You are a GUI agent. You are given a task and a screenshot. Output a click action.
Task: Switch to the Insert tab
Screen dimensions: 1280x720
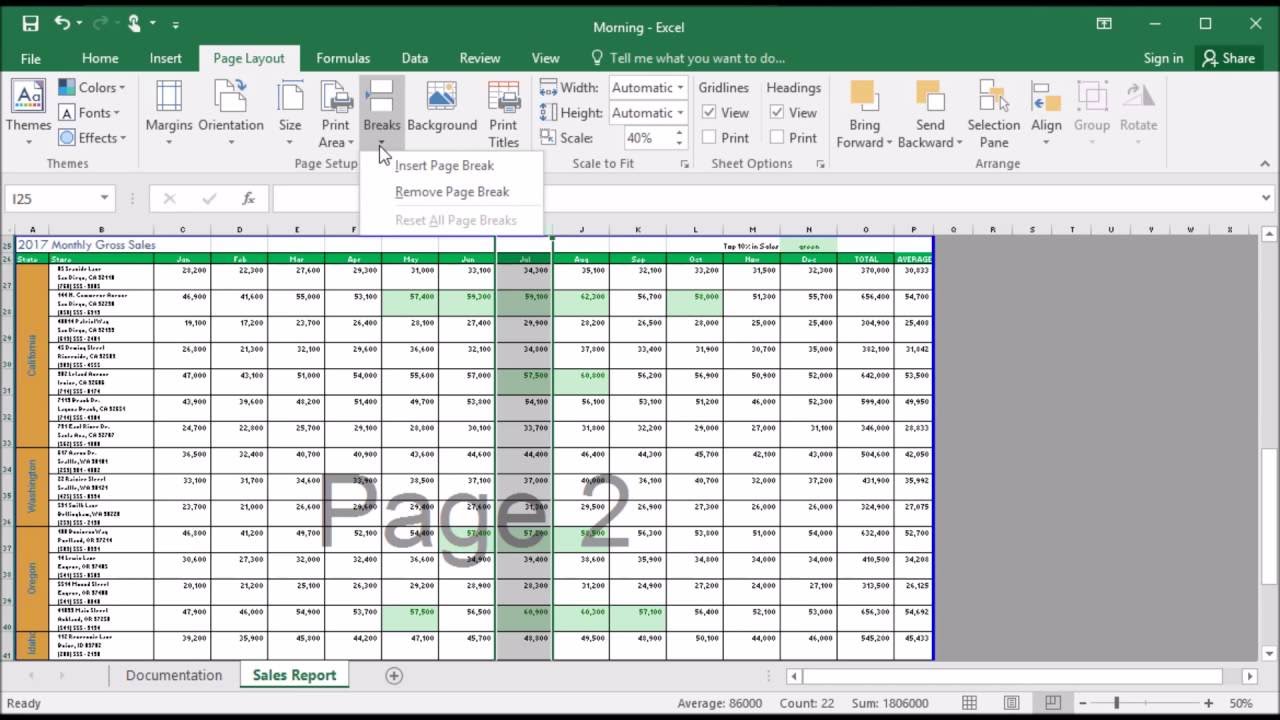166,58
